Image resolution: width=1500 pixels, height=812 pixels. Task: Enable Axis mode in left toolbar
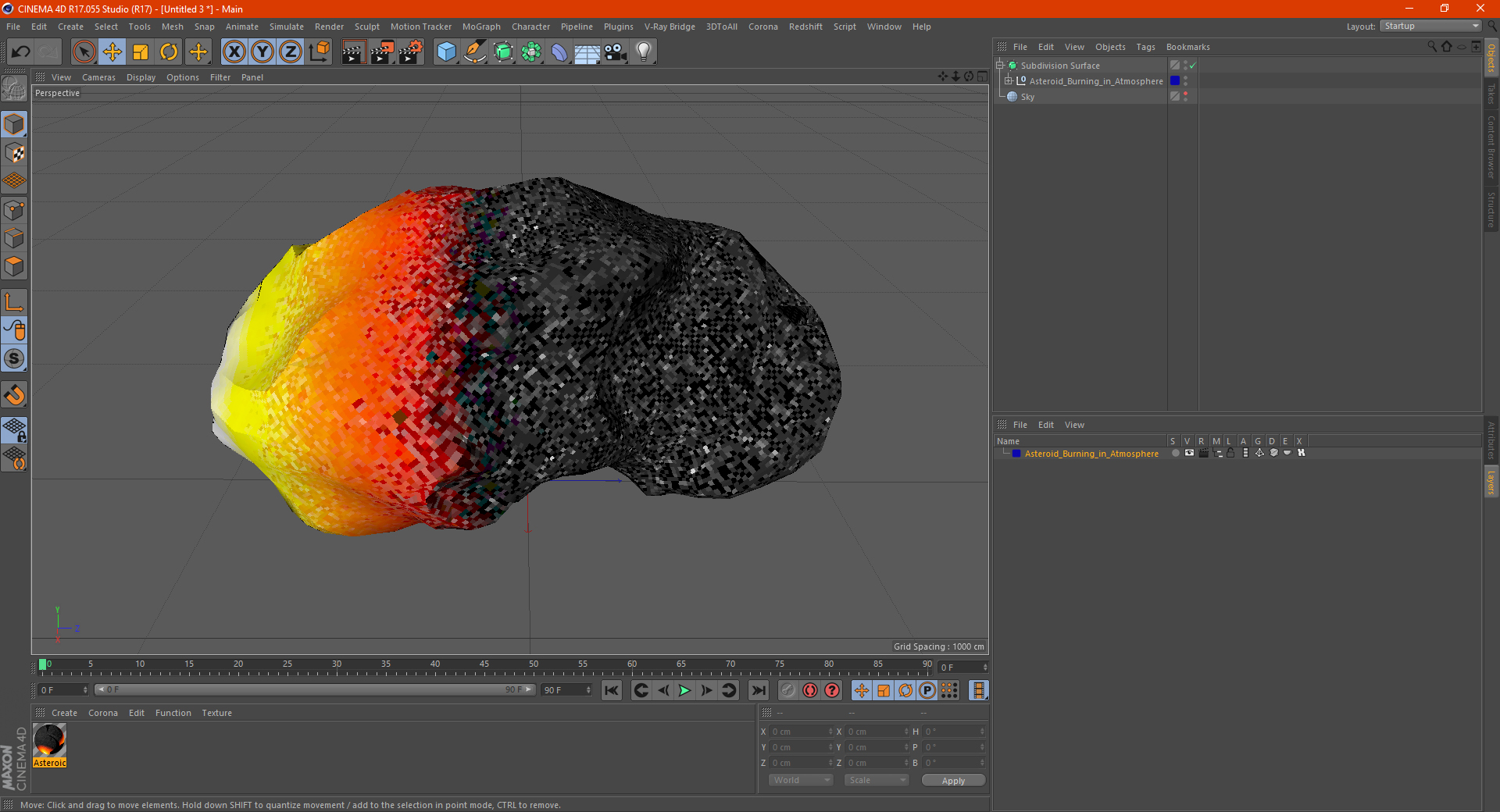coord(14,302)
